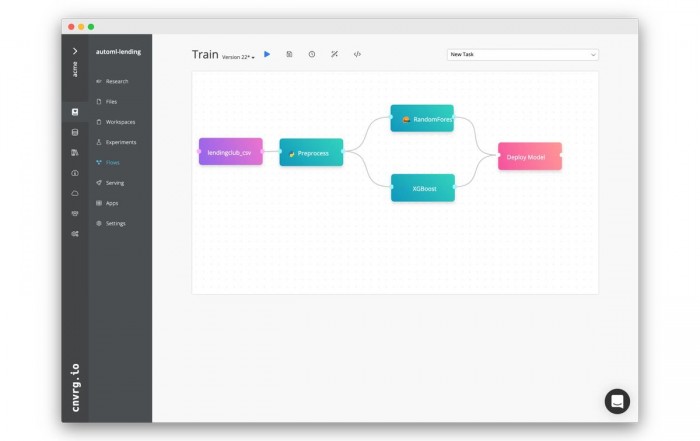The width and height of the screenshot is (700, 441).
Task: Open the New Task dropdown
Action: (x=522, y=55)
